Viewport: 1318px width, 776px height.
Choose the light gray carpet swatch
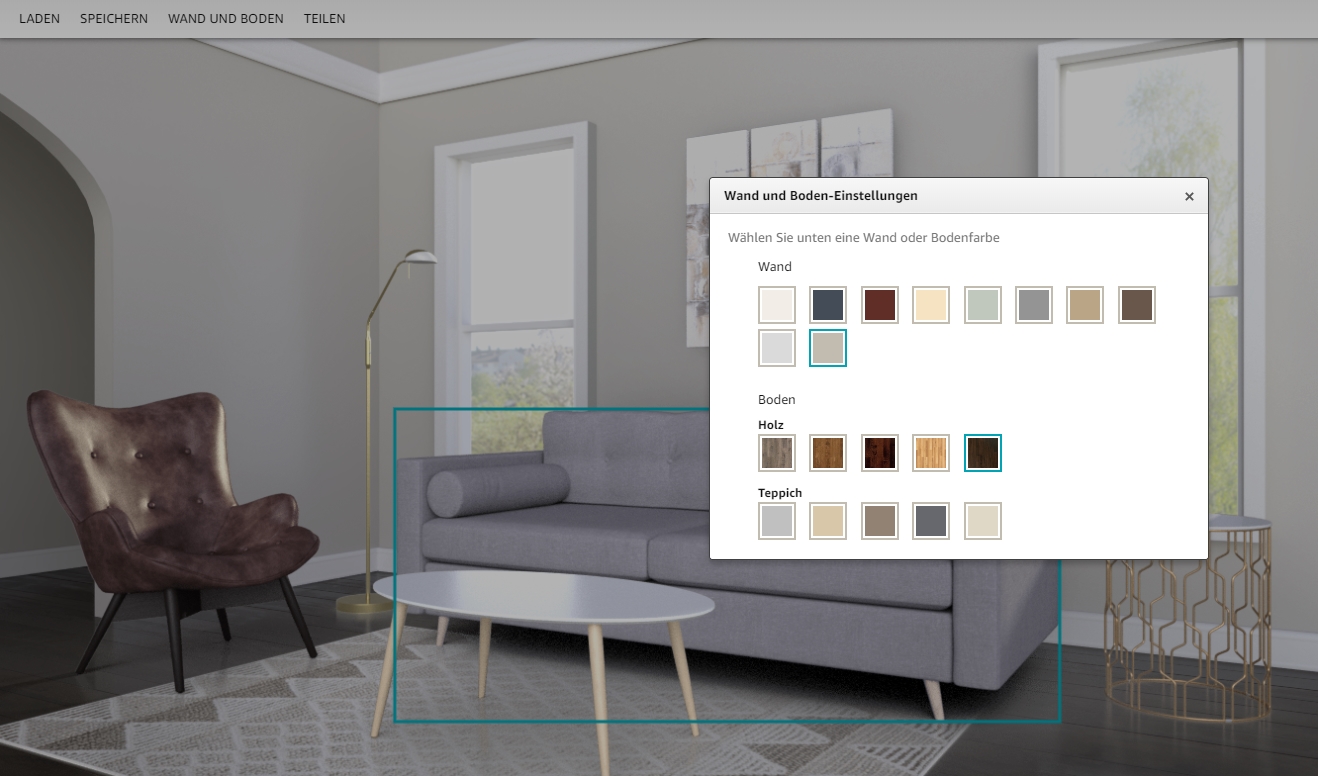(777, 521)
